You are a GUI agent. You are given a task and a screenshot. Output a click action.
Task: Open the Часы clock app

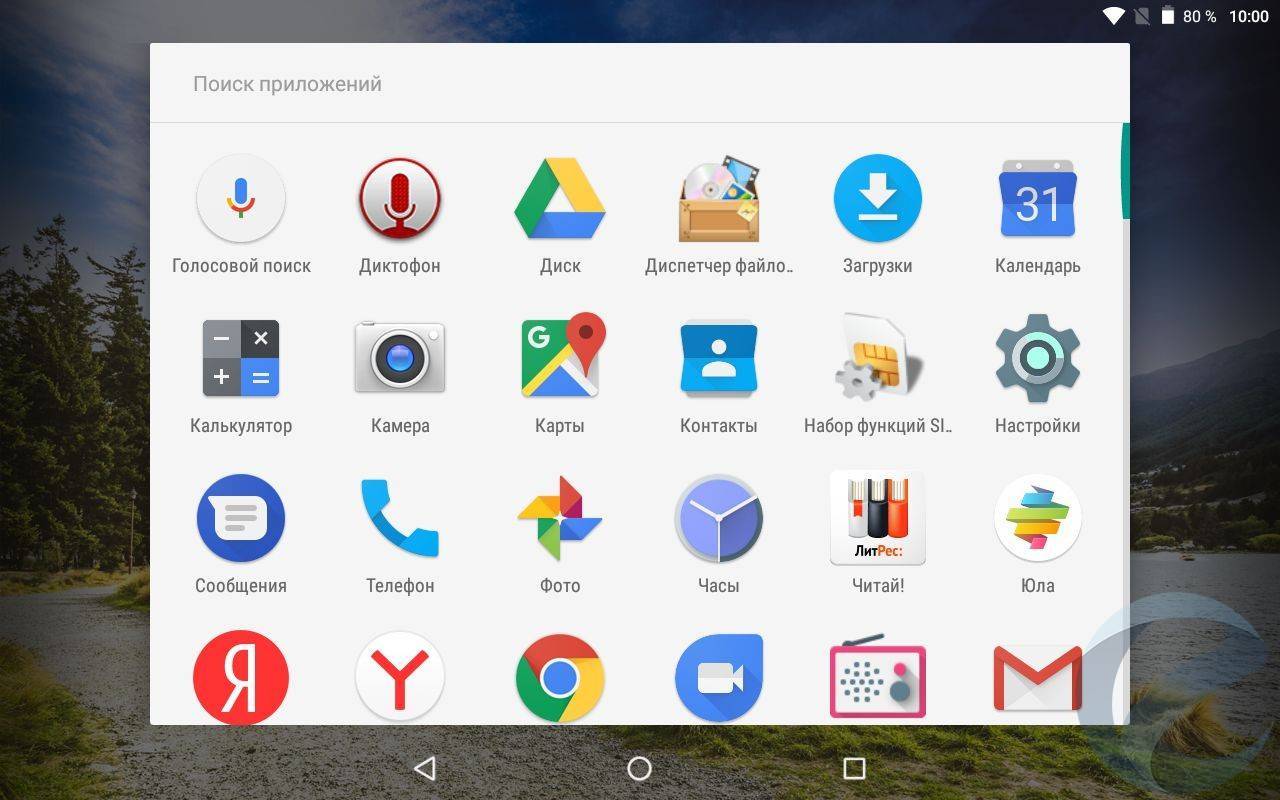(718, 518)
